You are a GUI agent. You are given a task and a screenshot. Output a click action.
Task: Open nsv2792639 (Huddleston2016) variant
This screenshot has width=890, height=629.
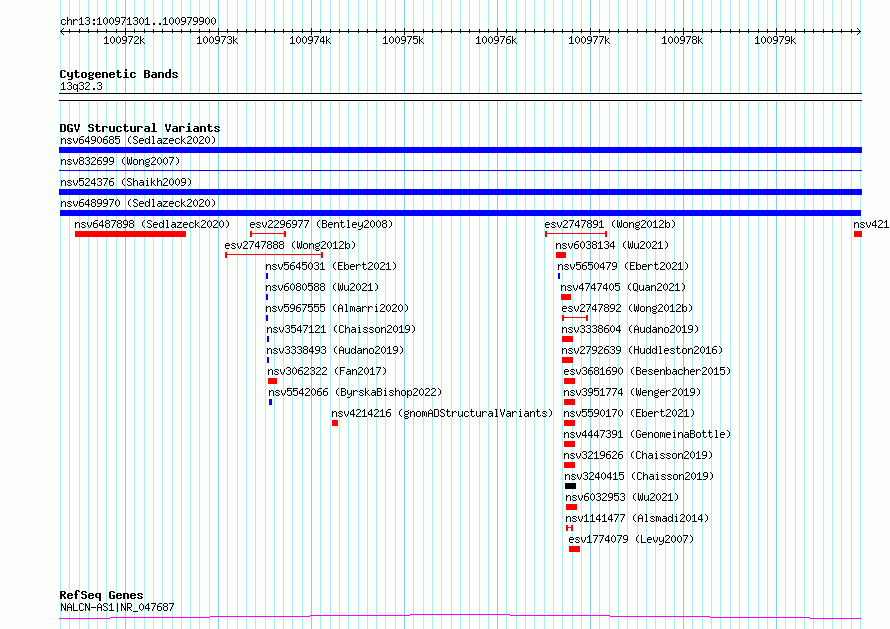coord(643,350)
